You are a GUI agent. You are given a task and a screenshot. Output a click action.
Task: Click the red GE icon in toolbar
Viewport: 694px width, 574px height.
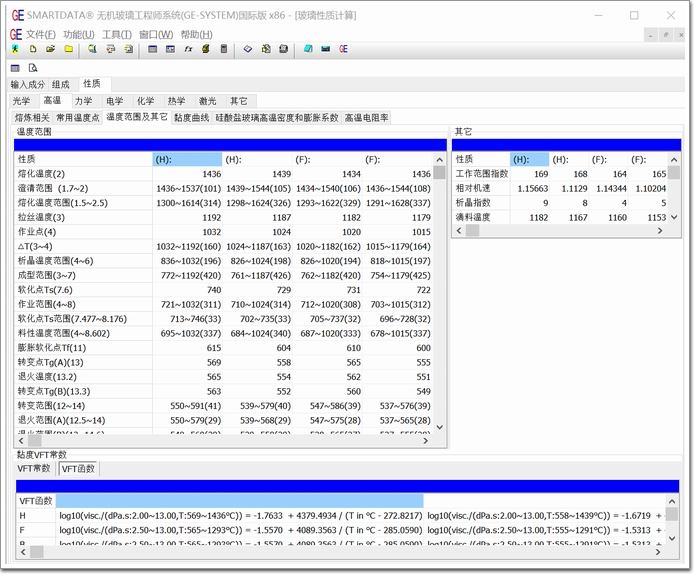(x=343, y=49)
